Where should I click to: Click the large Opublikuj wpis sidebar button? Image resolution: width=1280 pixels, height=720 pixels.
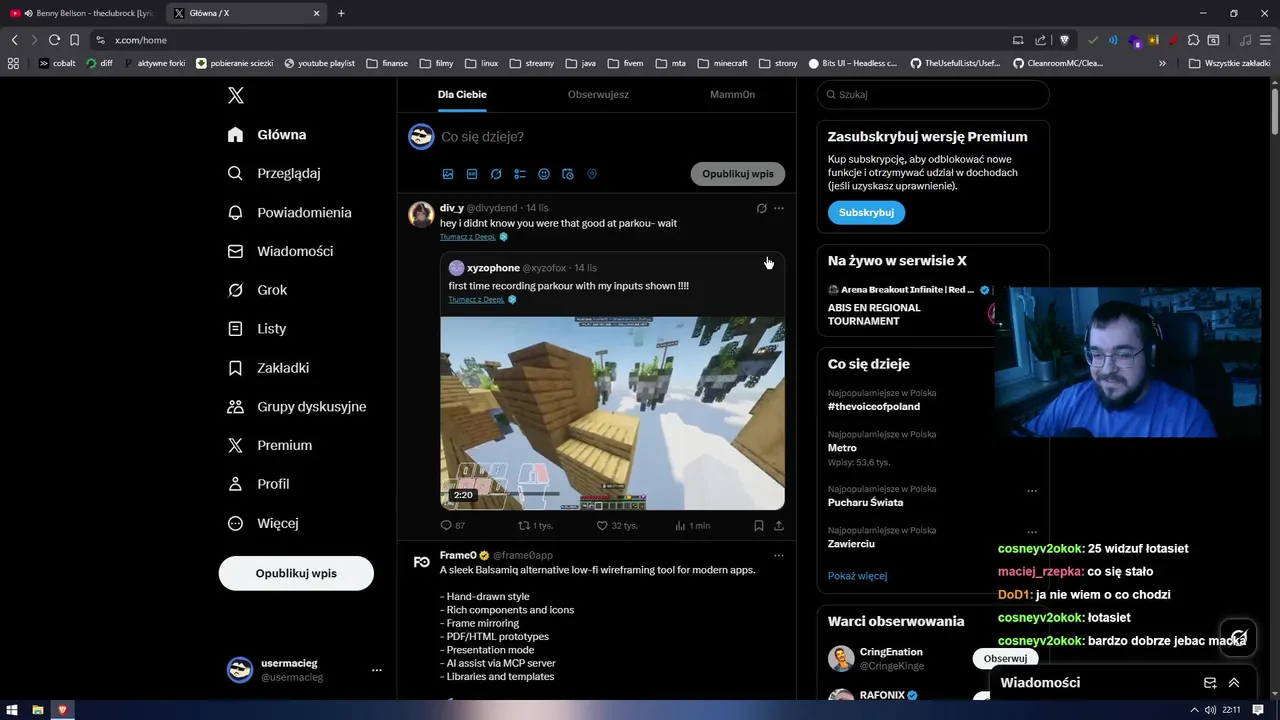point(296,573)
